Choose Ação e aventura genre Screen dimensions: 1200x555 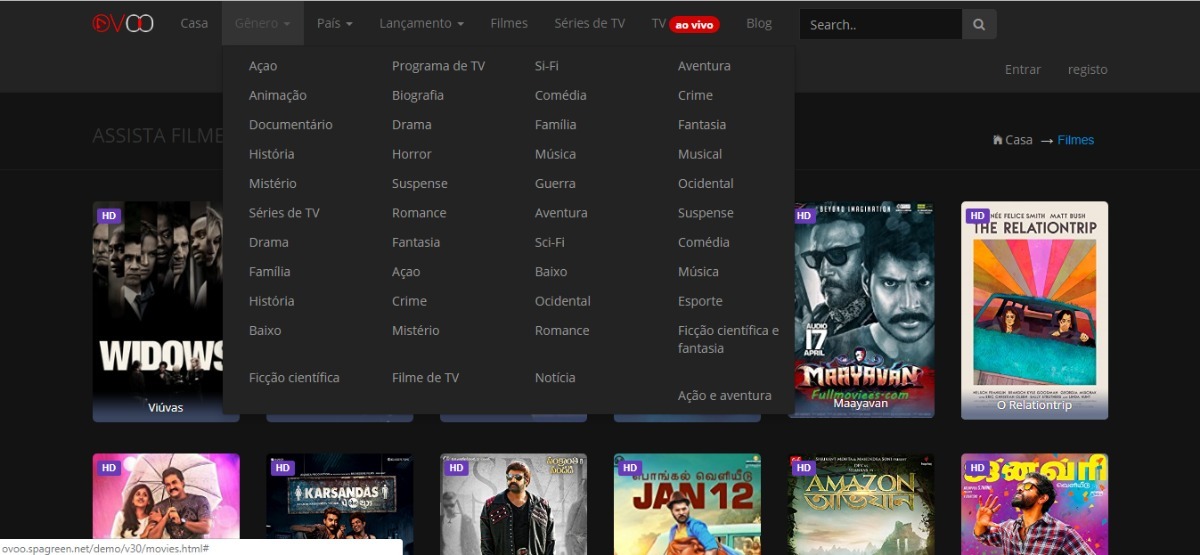pos(725,396)
